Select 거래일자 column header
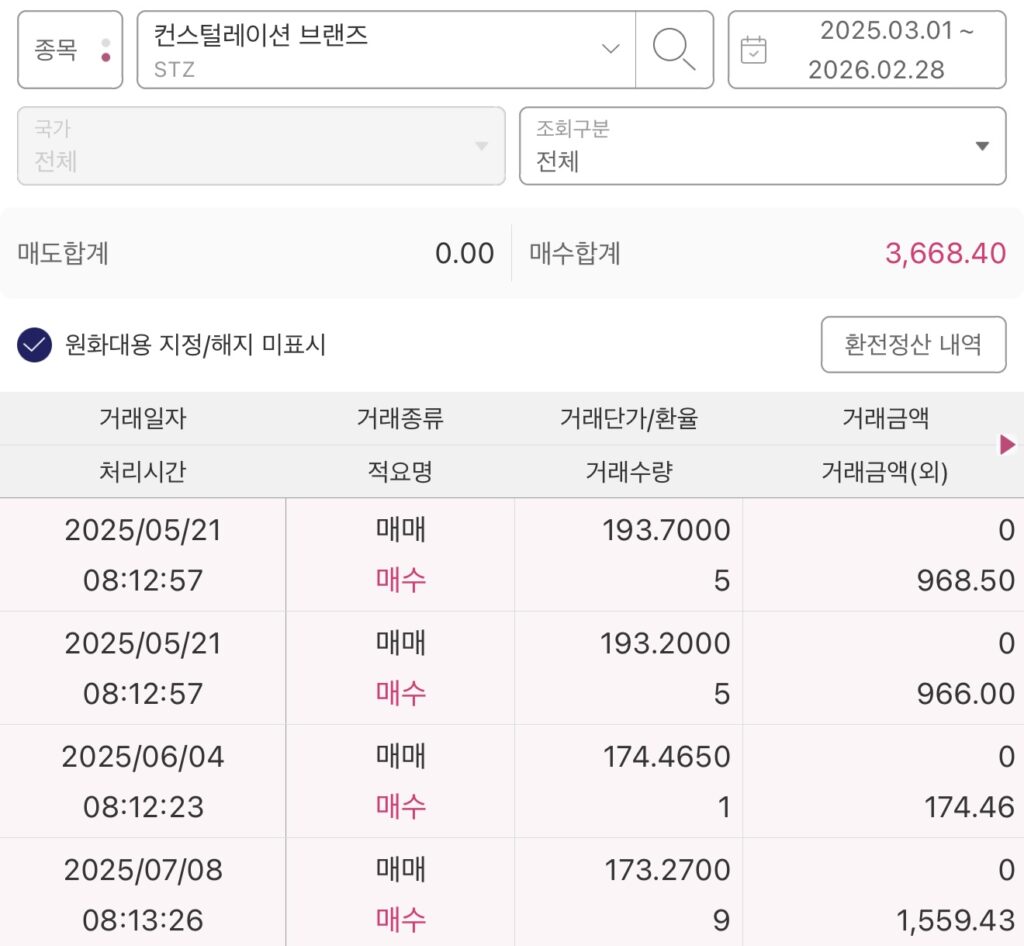 [x=142, y=418]
